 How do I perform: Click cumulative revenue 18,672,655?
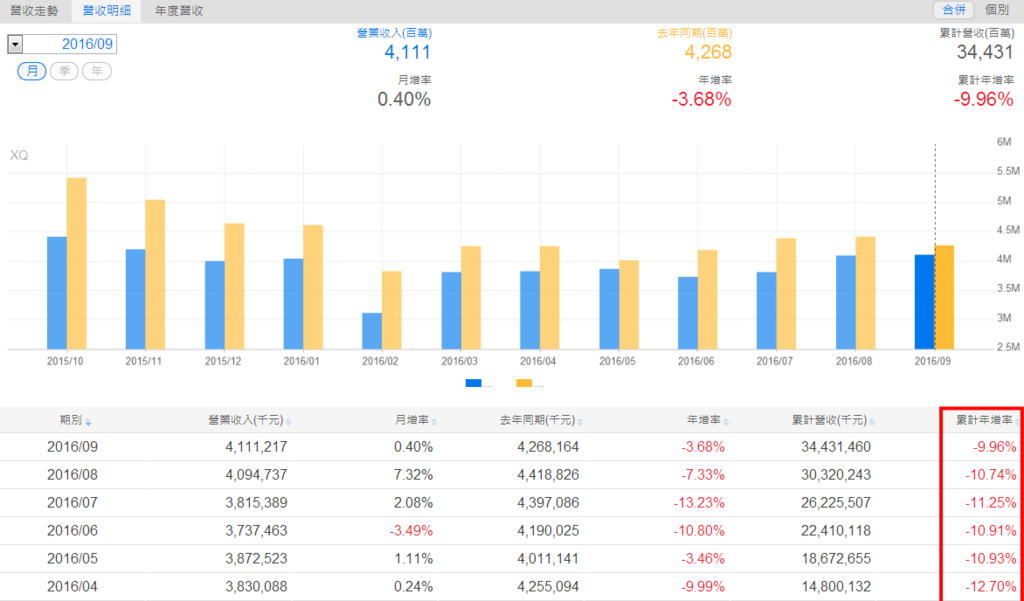[836, 559]
